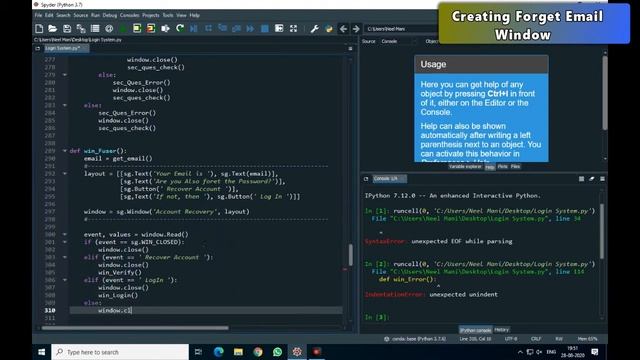Viewport: 640px width, 360px height.
Task: Browse editor tabs button
Action: (38, 48)
